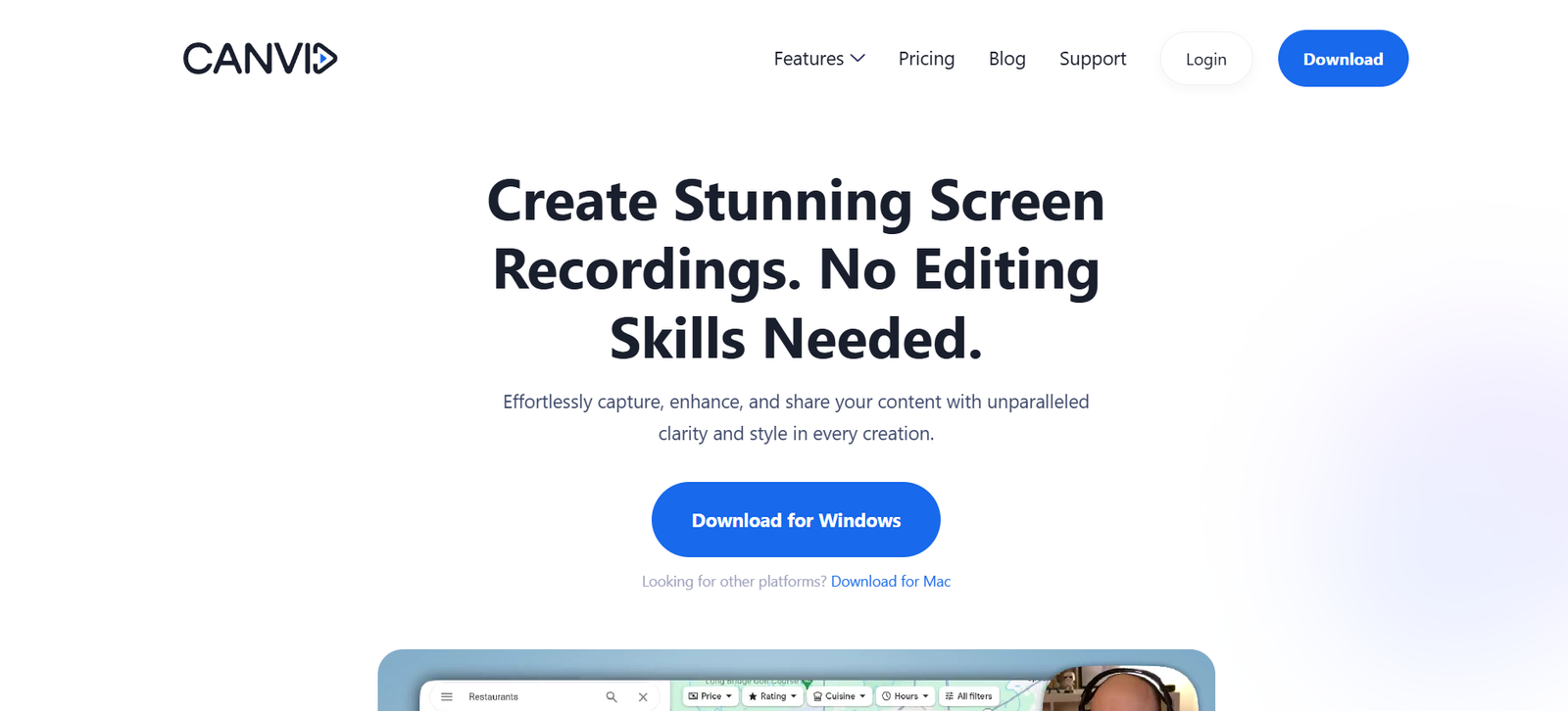The image size is (1568, 711).
Task: Open the All filters chip
Action: pyautogui.click(x=968, y=696)
